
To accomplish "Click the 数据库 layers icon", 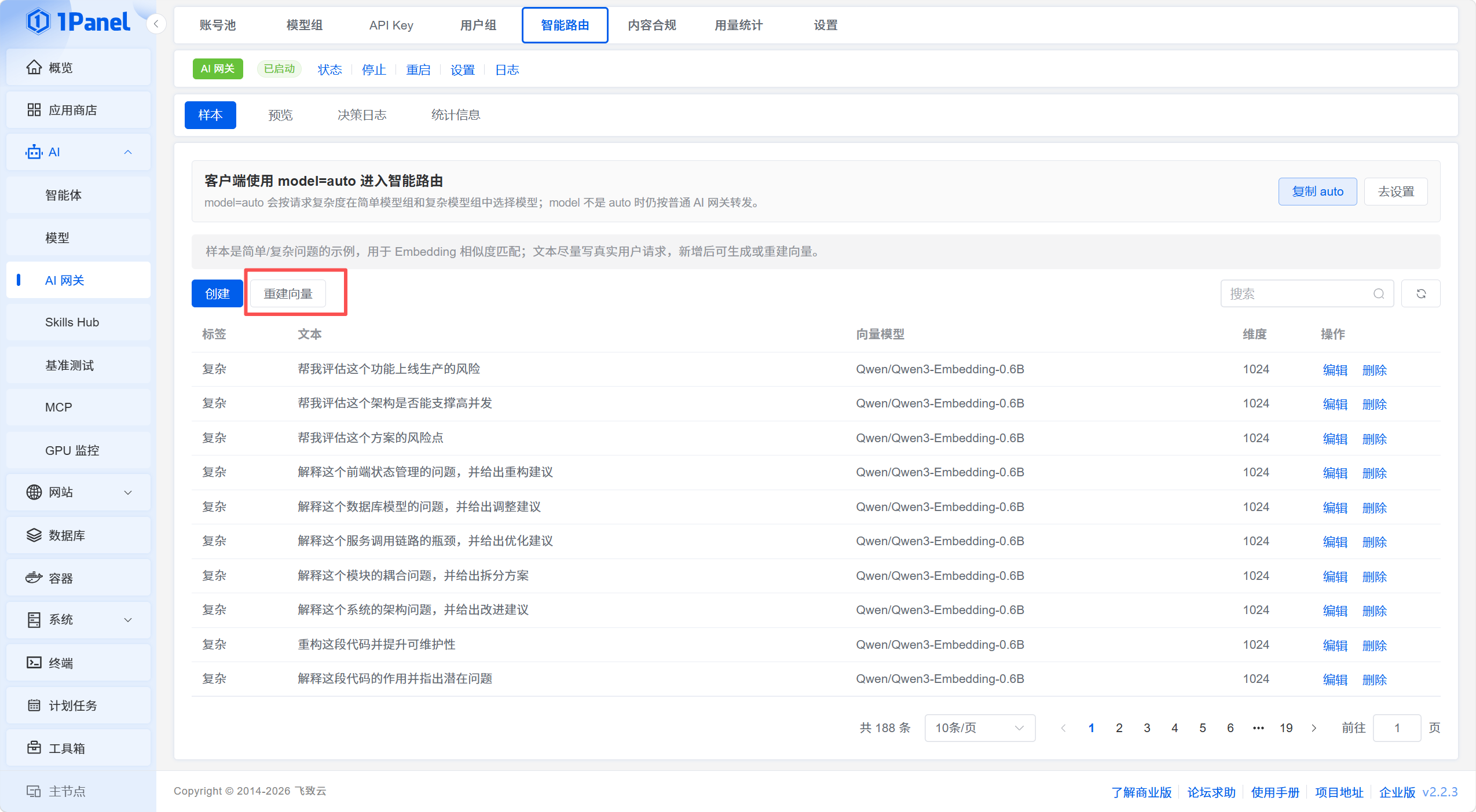I will point(34,535).
